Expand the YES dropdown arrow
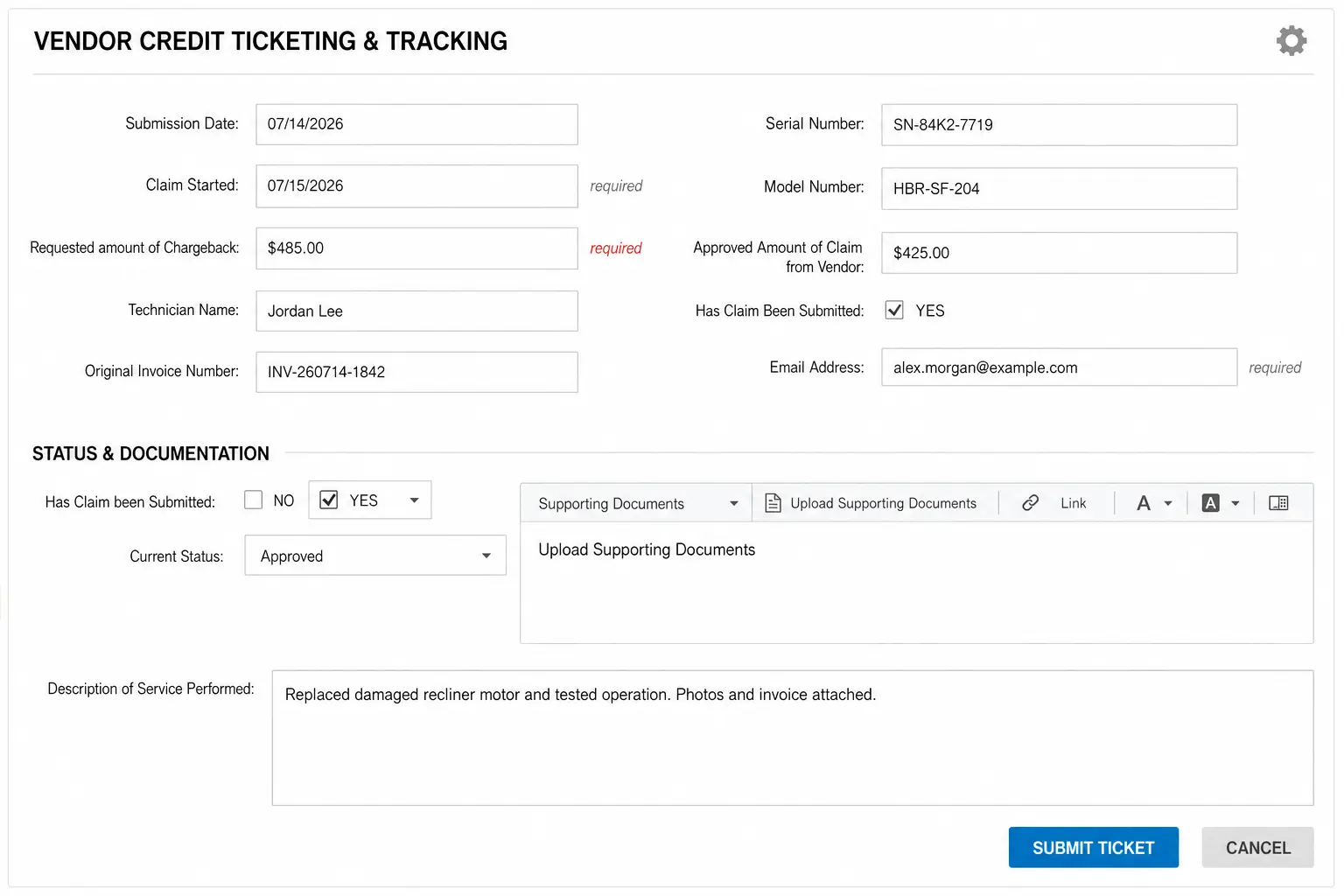The height and width of the screenshot is (896, 1344). [414, 500]
